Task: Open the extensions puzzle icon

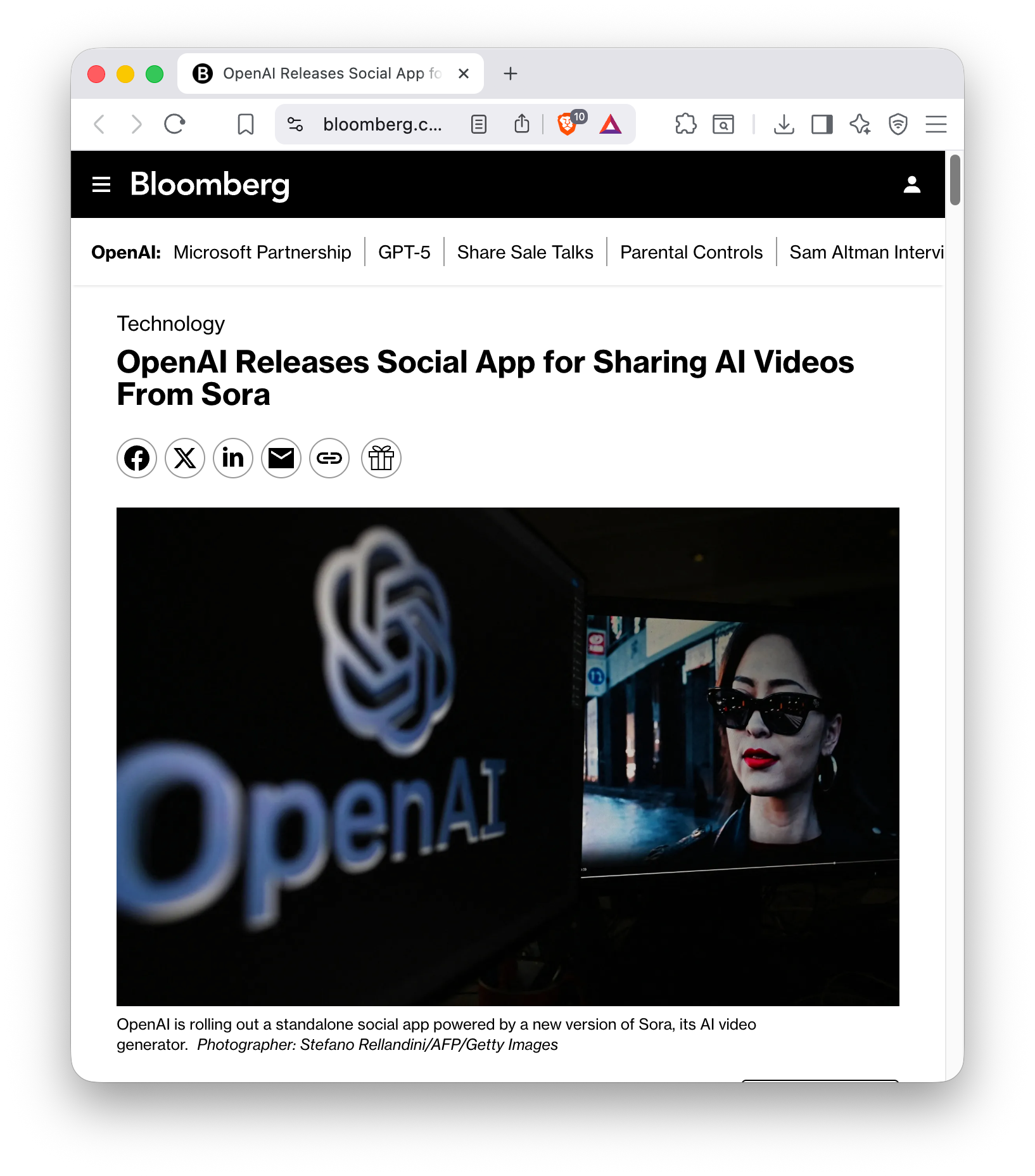Action: pyautogui.click(x=685, y=124)
